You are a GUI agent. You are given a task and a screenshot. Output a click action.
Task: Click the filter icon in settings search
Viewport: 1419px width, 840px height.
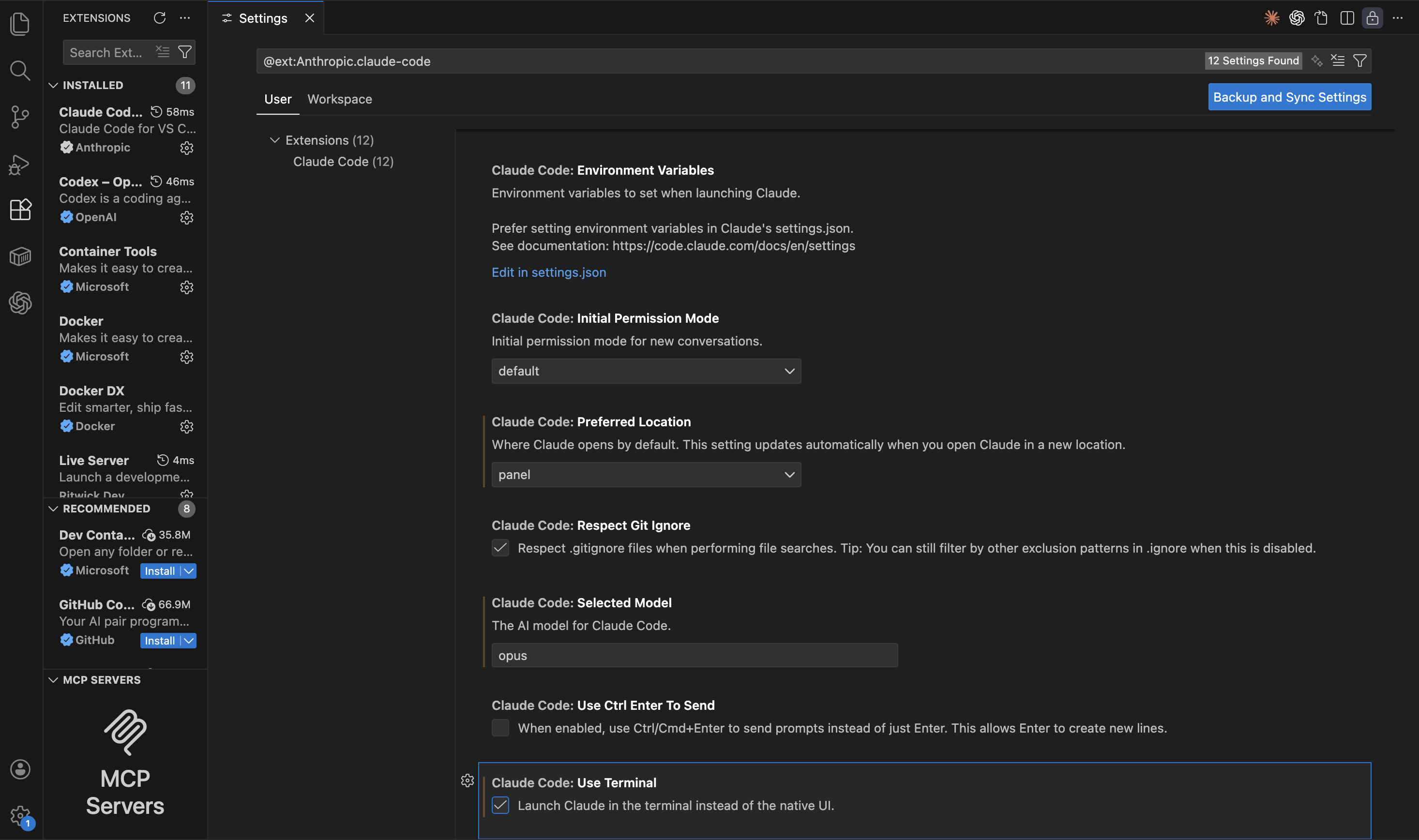coord(1360,60)
